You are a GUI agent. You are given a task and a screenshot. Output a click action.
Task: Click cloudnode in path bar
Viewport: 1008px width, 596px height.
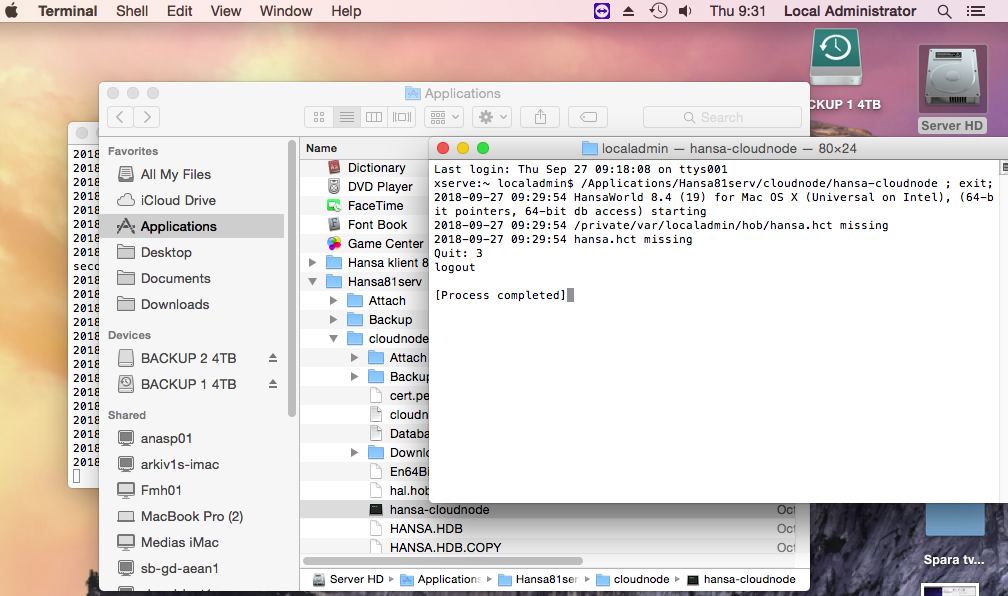pyautogui.click(x=633, y=579)
